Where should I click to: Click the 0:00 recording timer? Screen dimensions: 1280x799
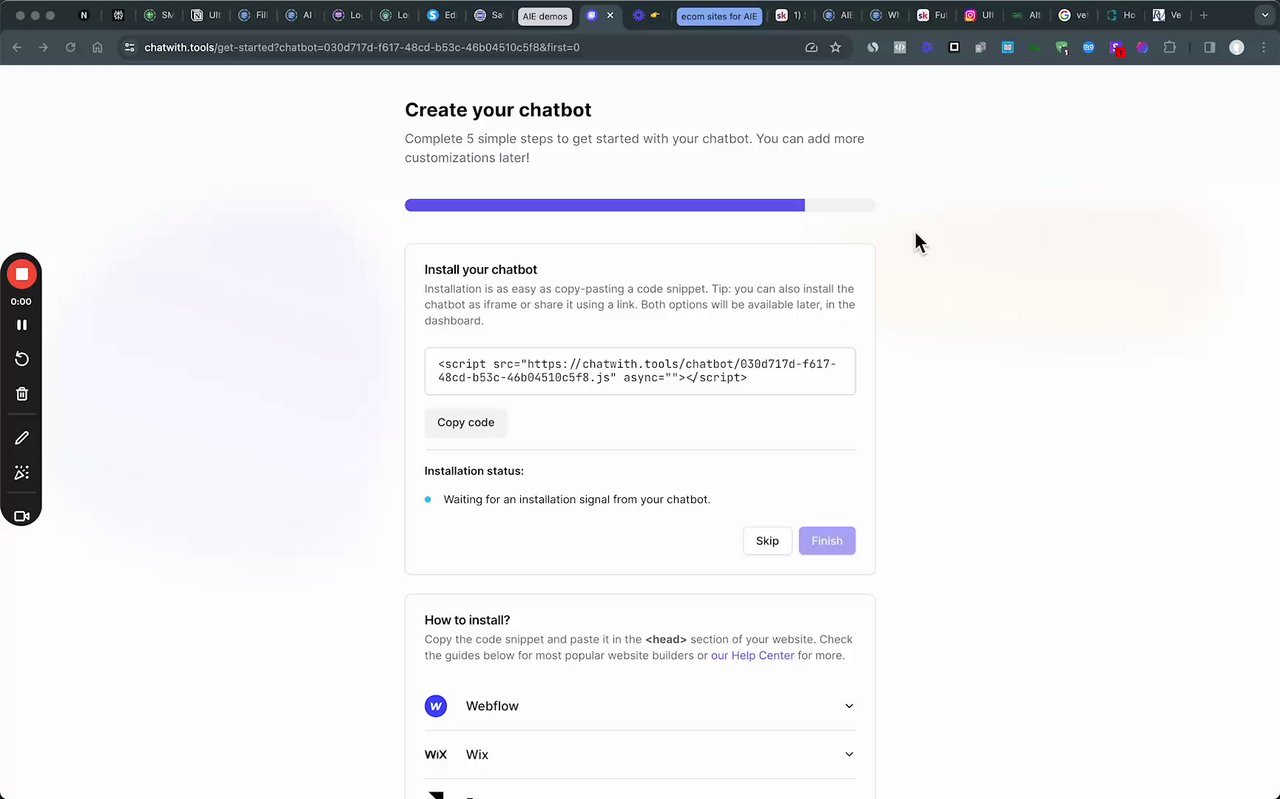point(21,301)
